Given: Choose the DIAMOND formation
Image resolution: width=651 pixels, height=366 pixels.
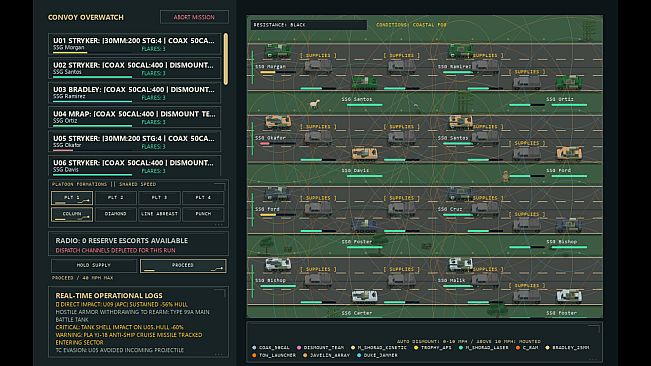Looking at the screenshot, I should click(x=115, y=214).
